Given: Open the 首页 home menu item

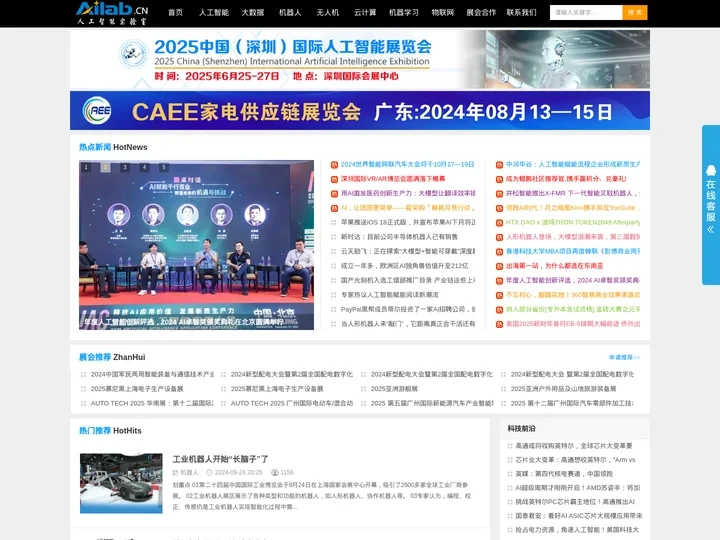Looking at the screenshot, I should (175, 12).
